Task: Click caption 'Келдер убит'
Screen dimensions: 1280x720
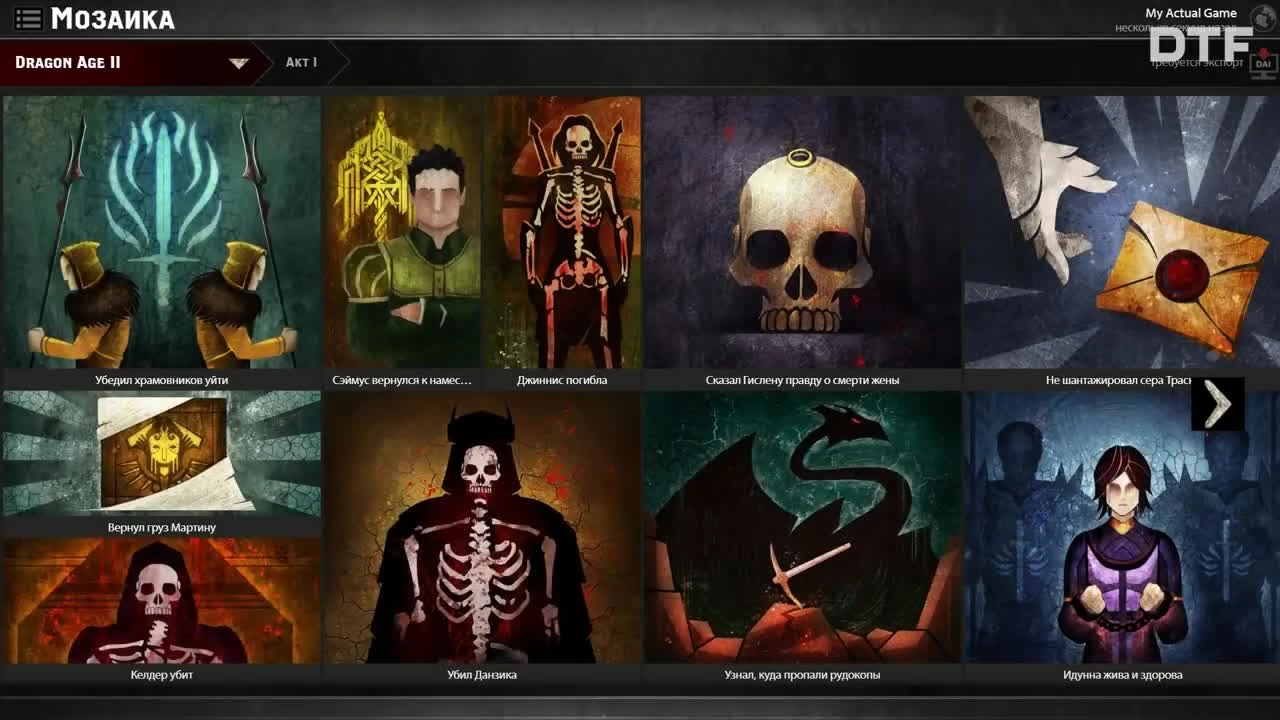Action: pyautogui.click(x=162, y=675)
